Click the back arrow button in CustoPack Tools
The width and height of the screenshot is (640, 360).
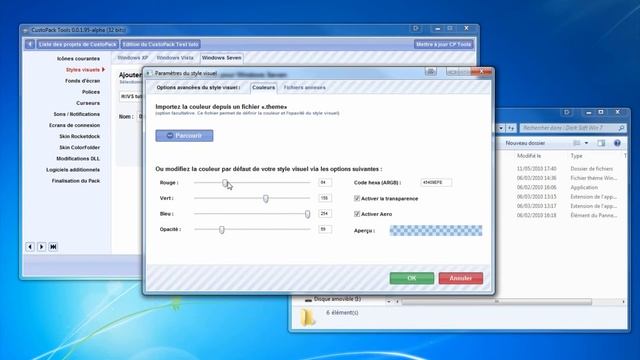[x=30, y=44]
